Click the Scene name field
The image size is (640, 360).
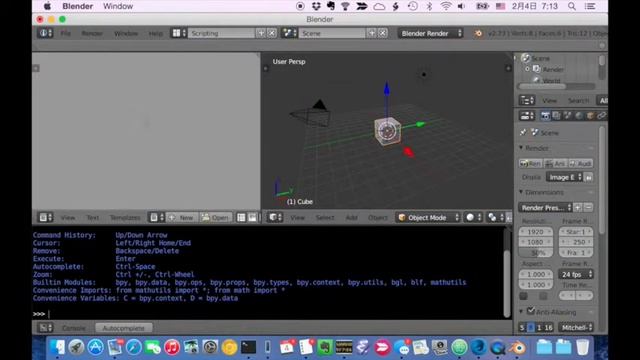pyautogui.click(x=332, y=33)
